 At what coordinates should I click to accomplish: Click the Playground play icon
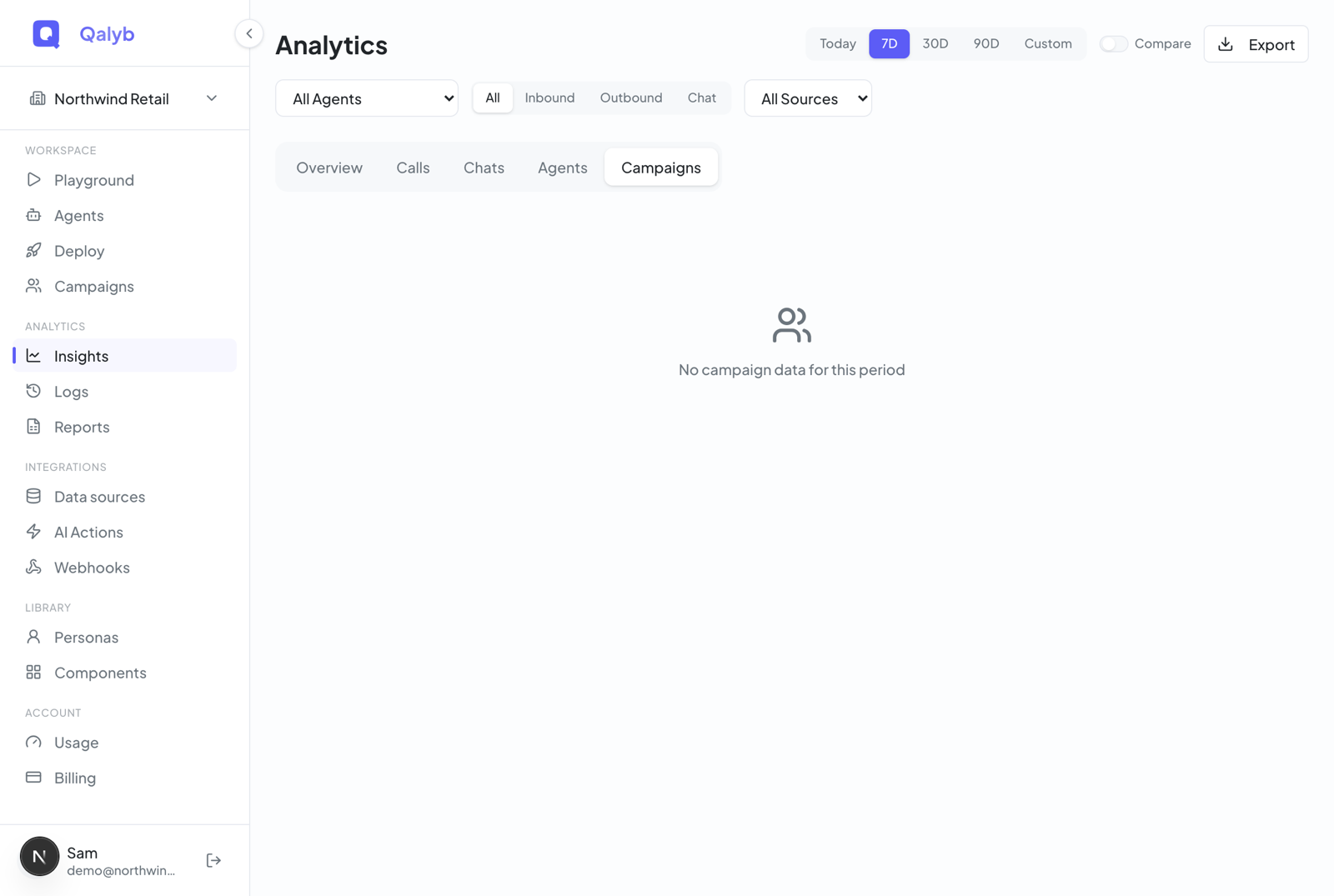(x=33, y=179)
